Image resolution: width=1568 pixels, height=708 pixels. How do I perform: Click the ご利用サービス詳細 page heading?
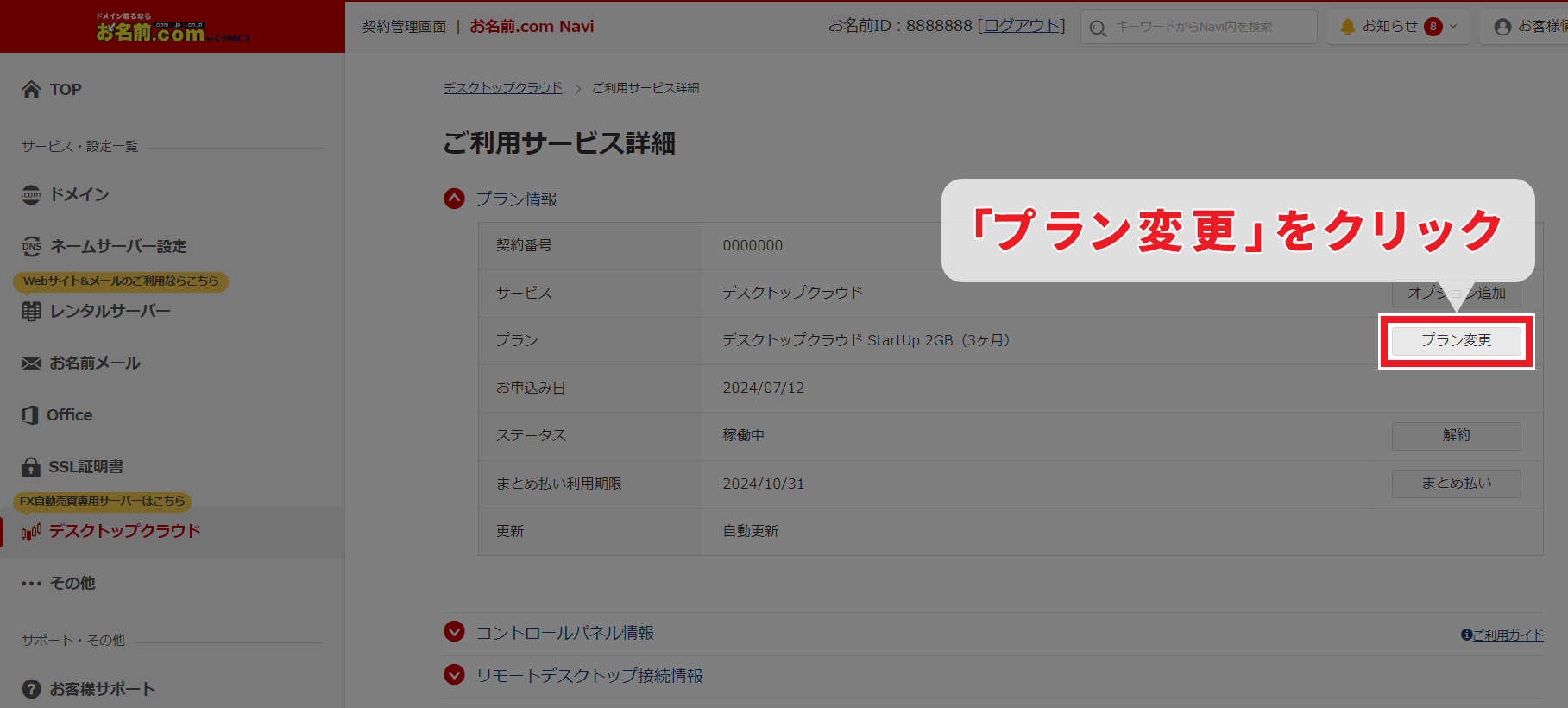tap(559, 142)
